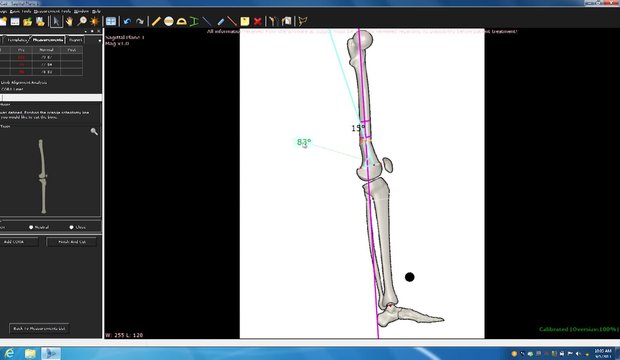Click the undo arrow icon

(127, 21)
